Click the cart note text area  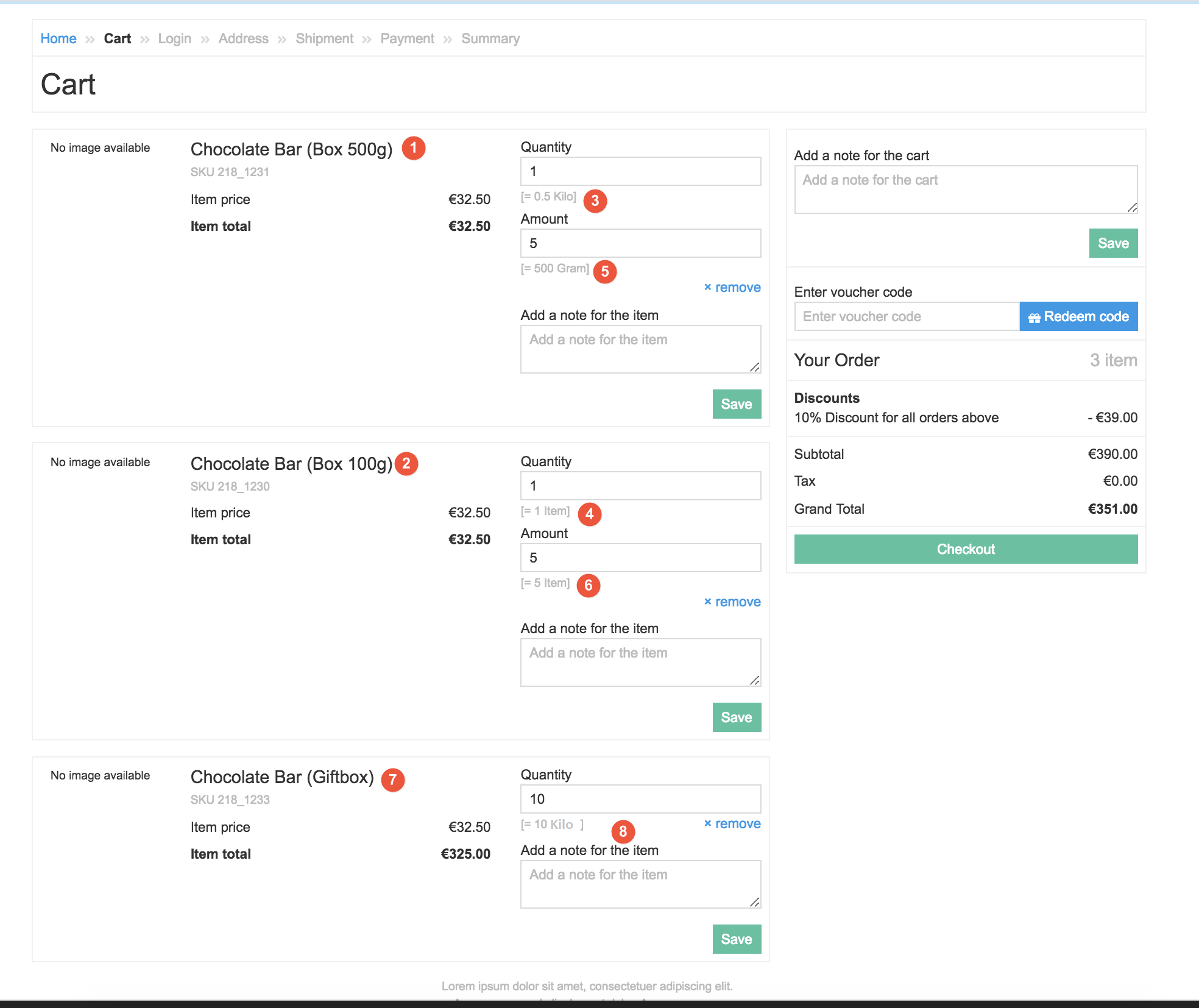(965, 190)
